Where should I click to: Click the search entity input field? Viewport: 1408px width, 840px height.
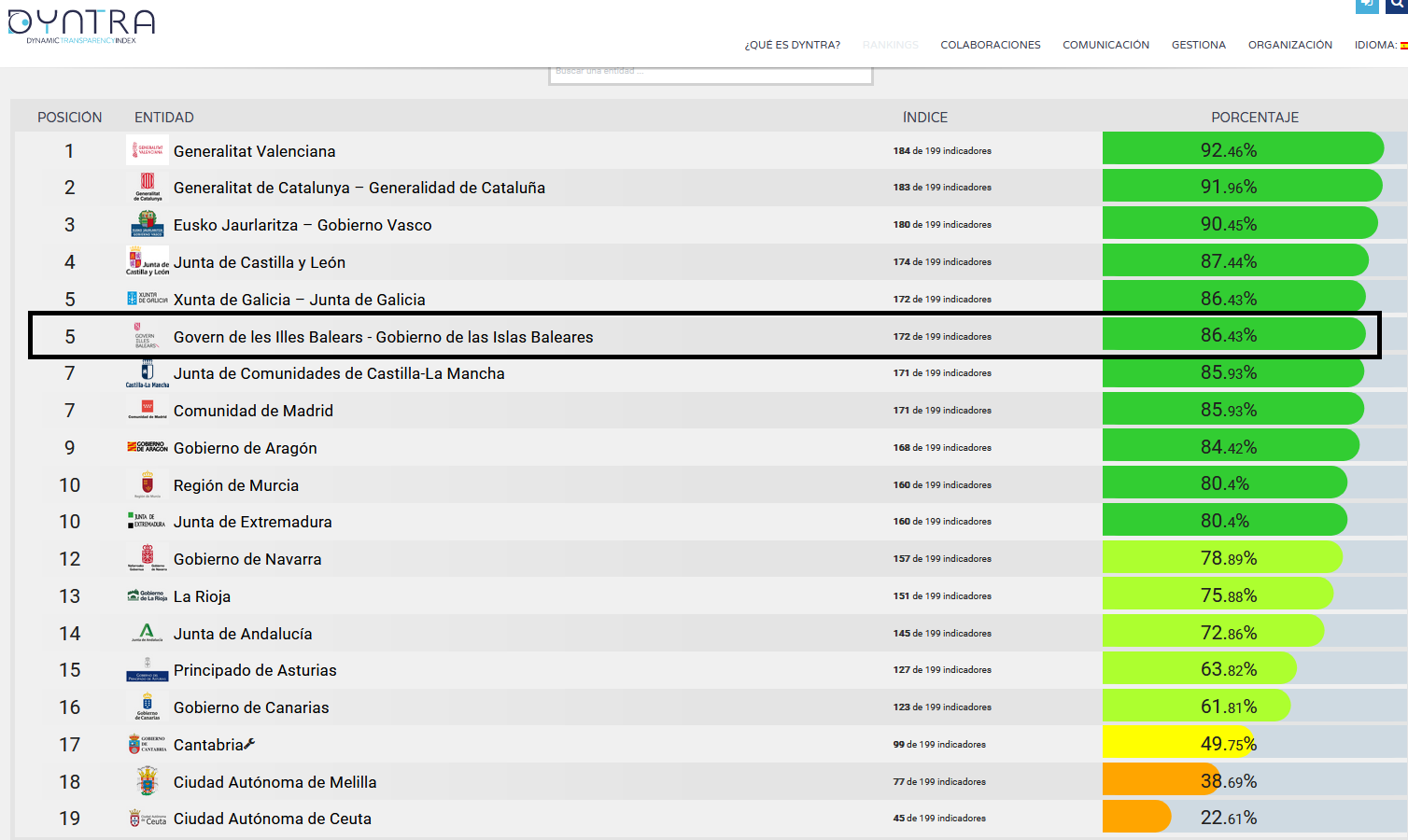click(x=710, y=73)
